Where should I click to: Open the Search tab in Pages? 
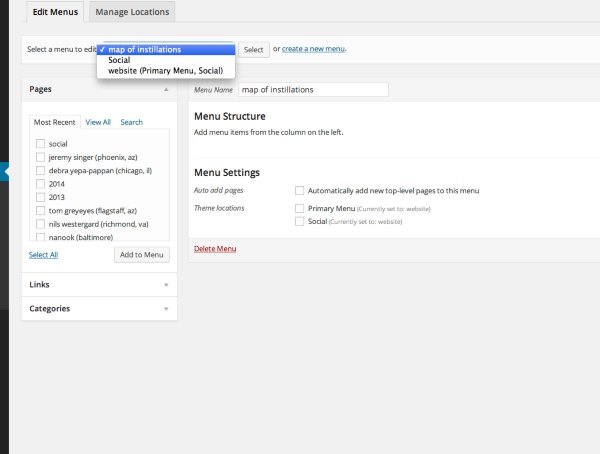[131, 122]
